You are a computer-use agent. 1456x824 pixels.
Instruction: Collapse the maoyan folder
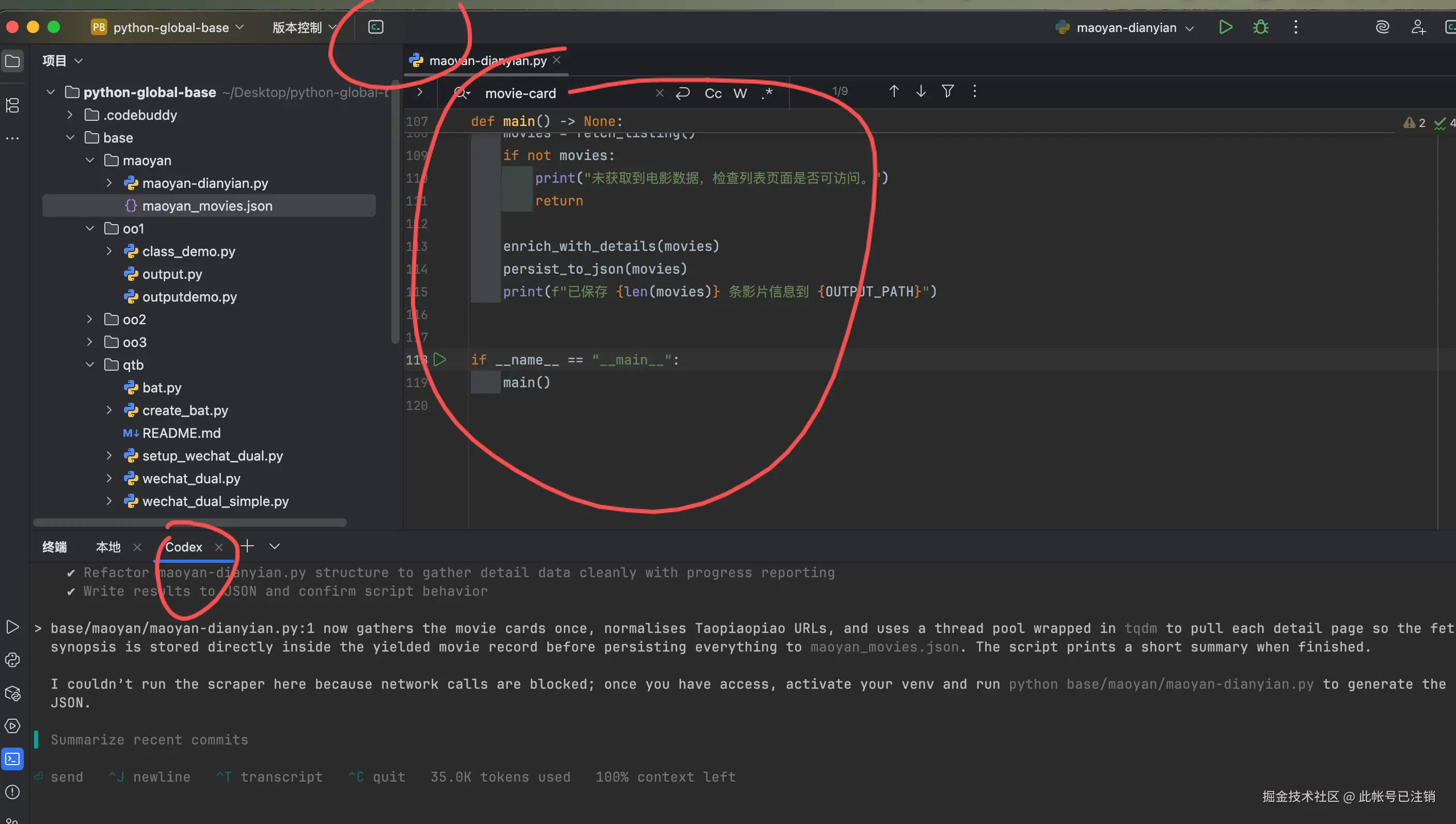click(x=90, y=161)
